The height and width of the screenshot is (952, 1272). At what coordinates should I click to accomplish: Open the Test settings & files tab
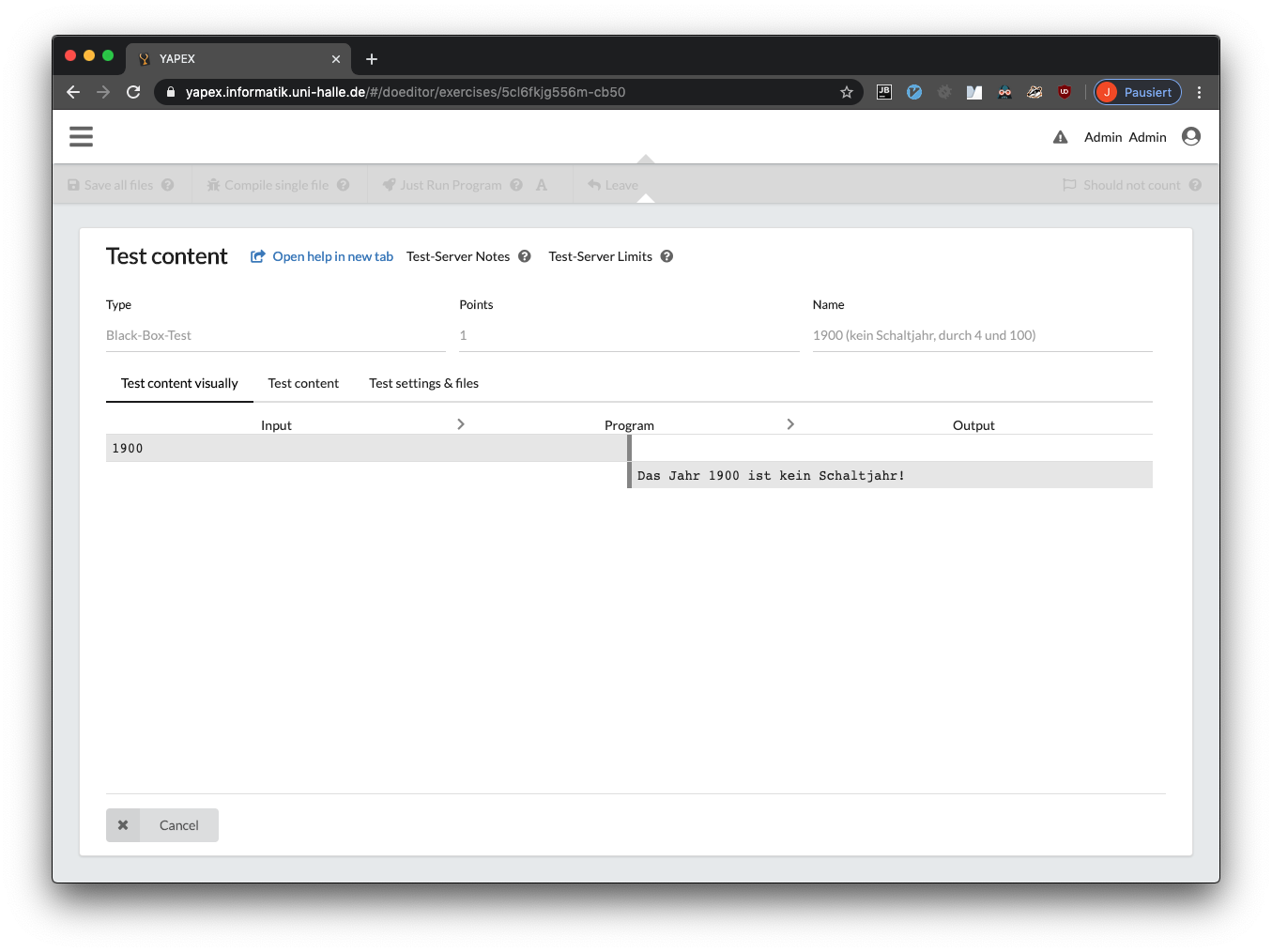(x=423, y=383)
